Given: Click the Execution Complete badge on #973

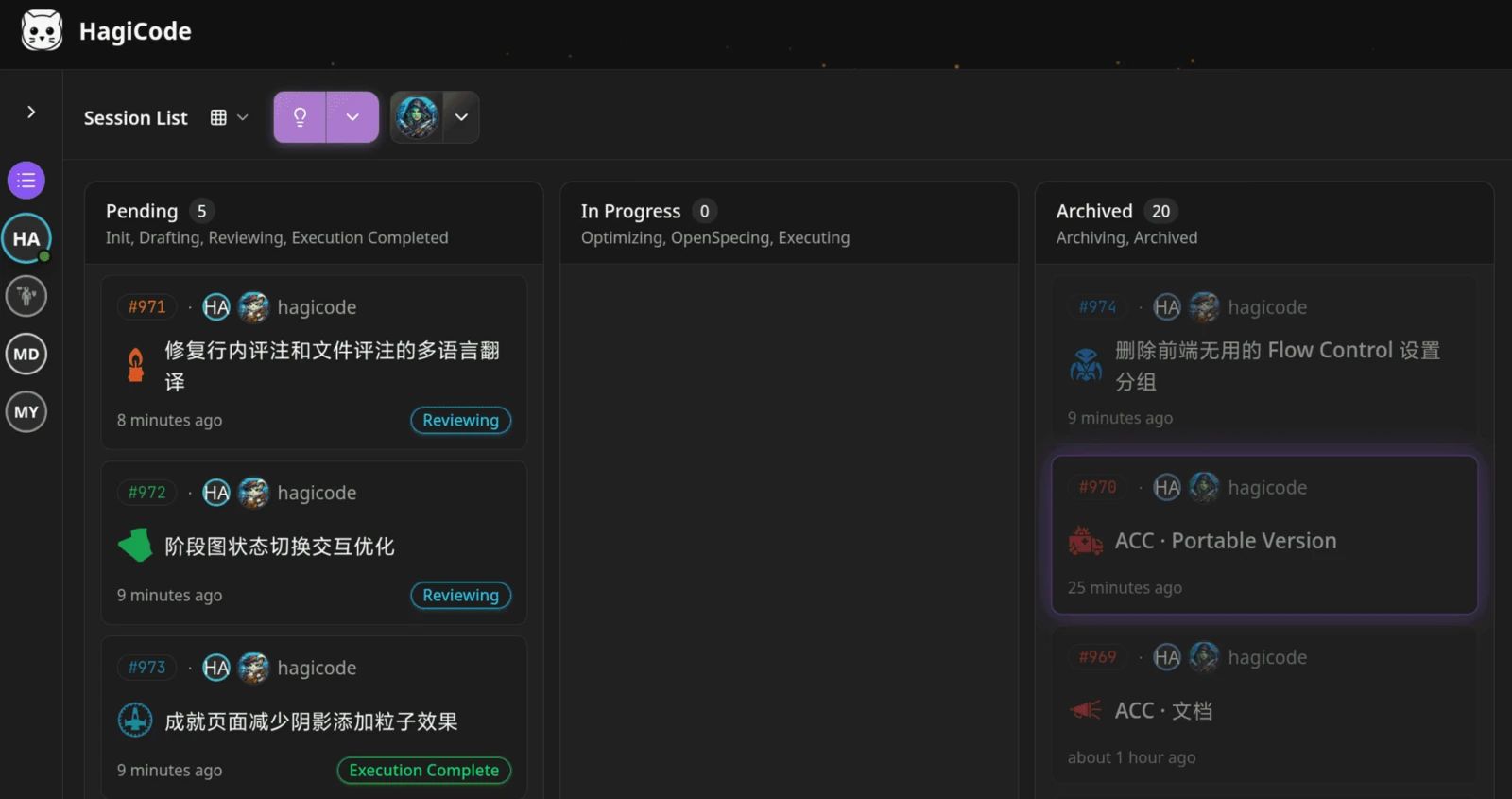Looking at the screenshot, I should tap(424, 770).
